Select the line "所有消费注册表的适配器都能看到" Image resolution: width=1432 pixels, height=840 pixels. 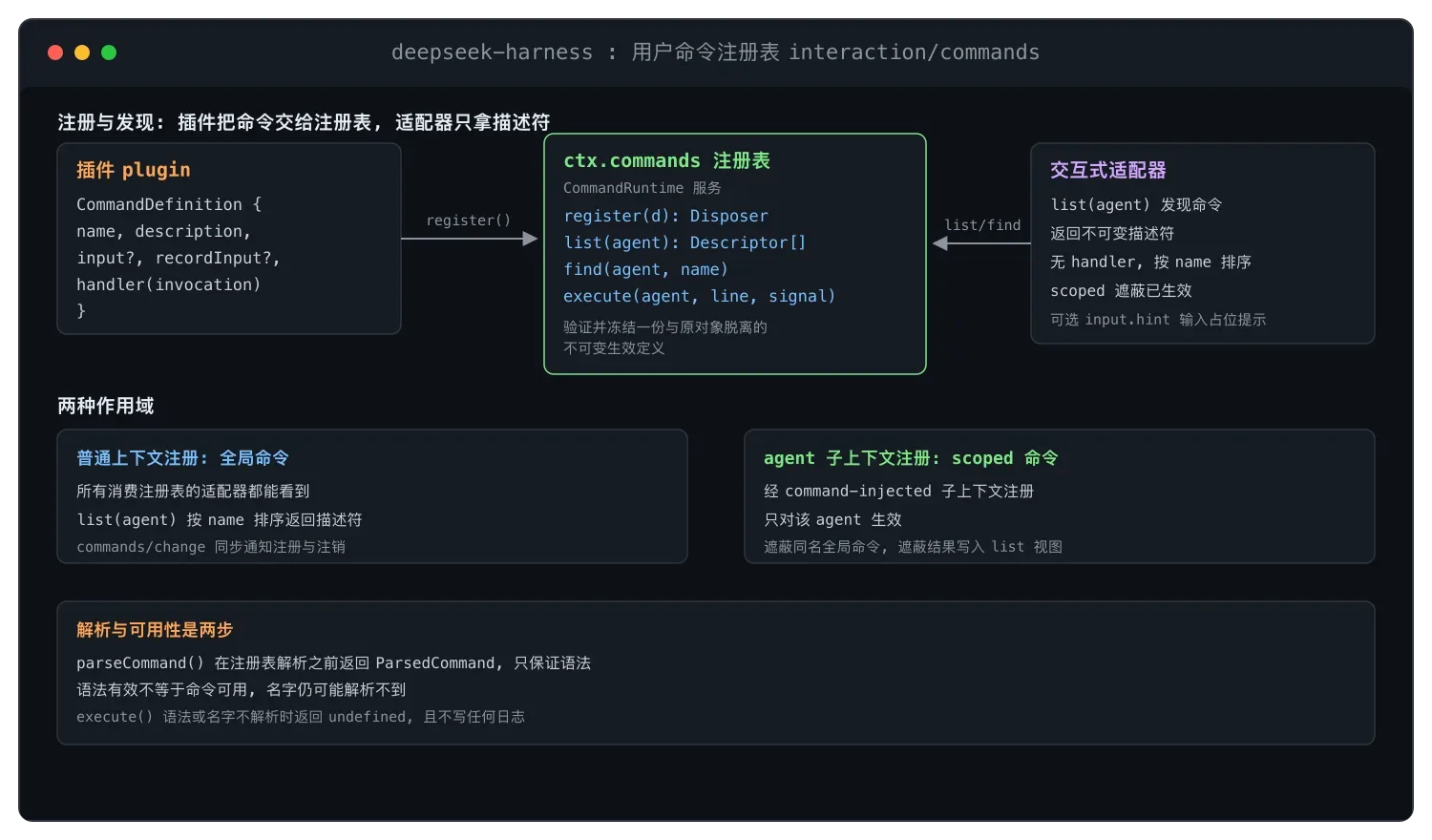pos(193,491)
